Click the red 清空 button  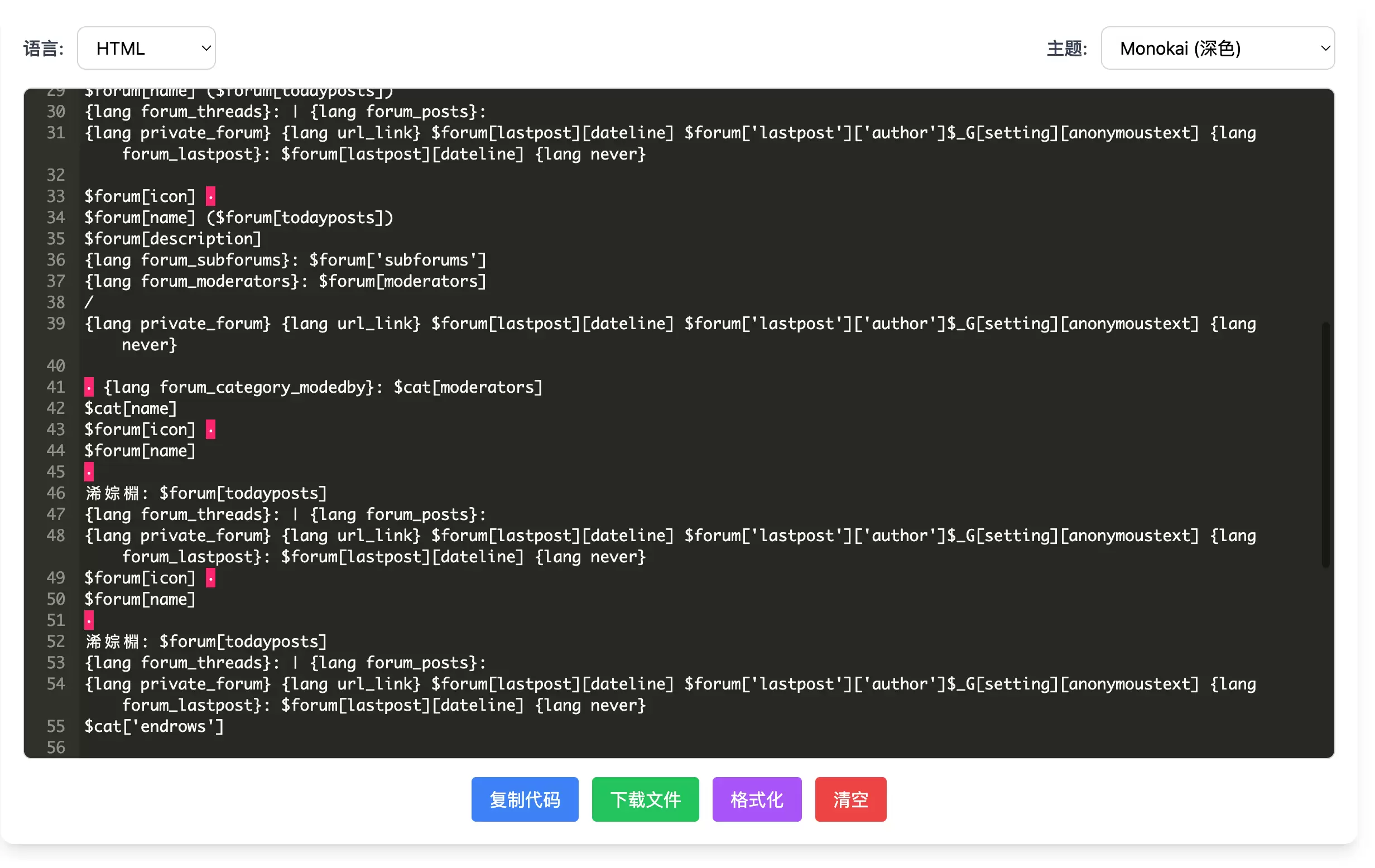coord(850,799)
